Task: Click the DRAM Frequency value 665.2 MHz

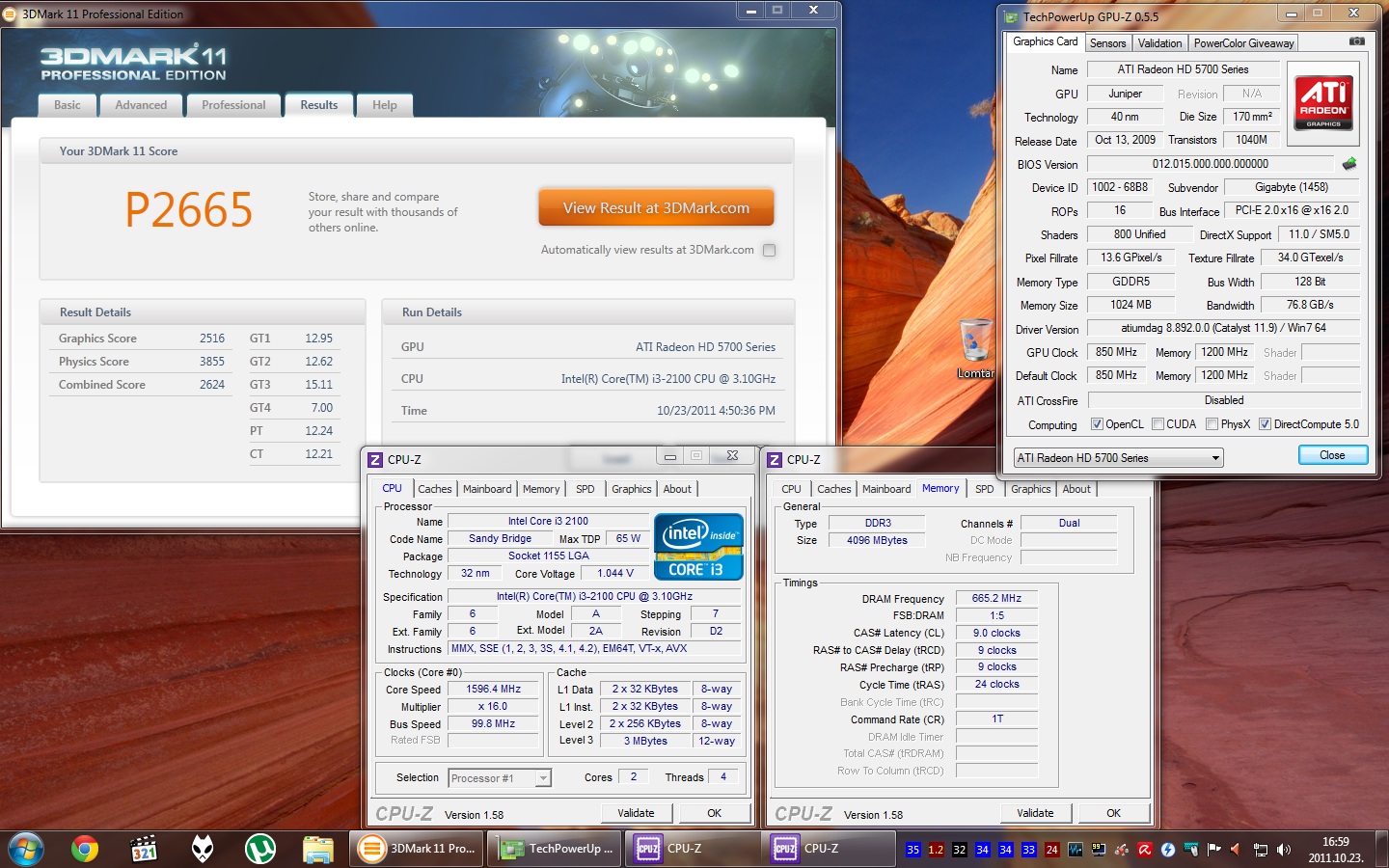Action: [996, 598]
